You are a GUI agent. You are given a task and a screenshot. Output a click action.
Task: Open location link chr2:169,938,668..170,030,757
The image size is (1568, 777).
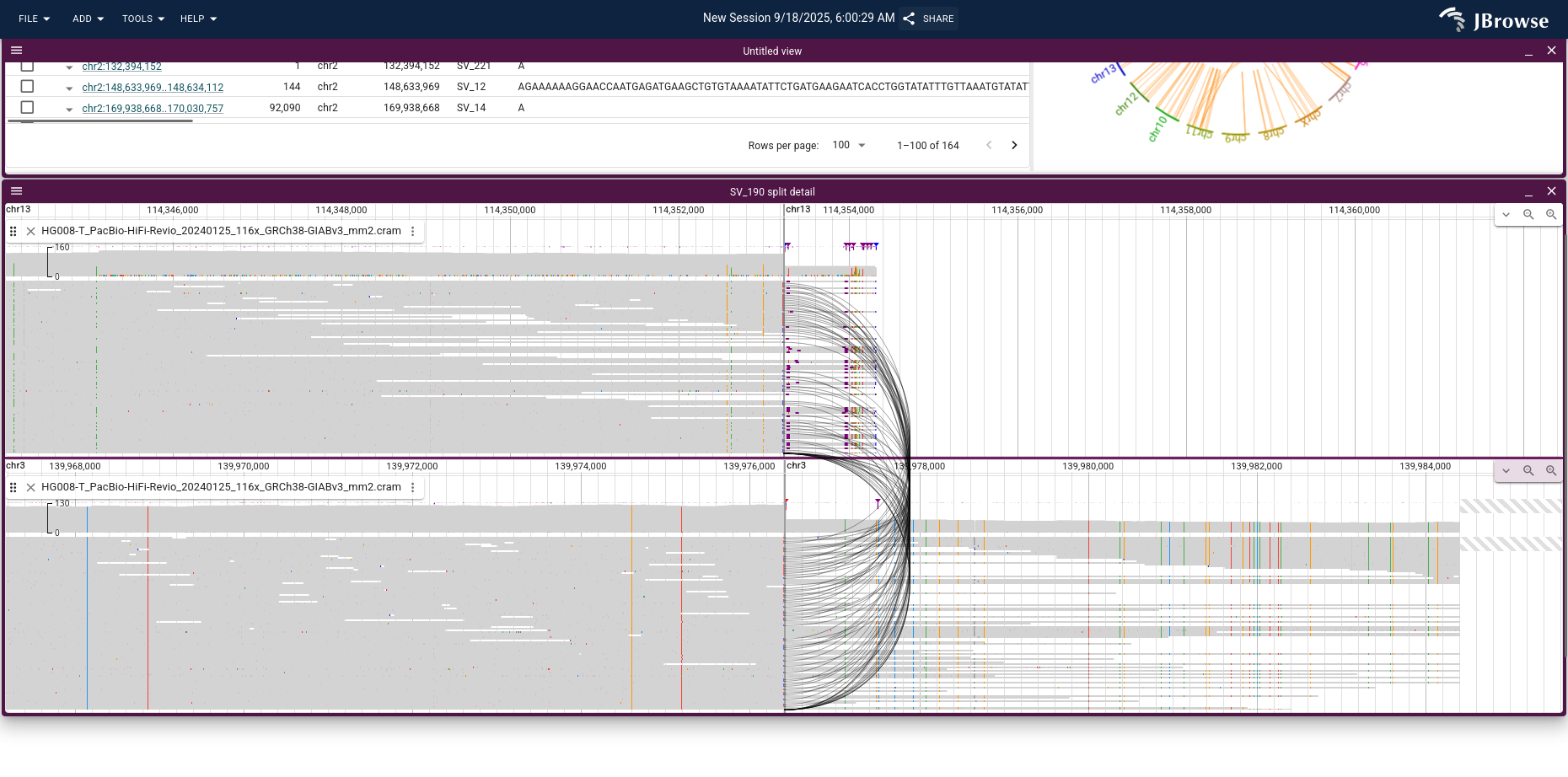click(x=153, y=109)
